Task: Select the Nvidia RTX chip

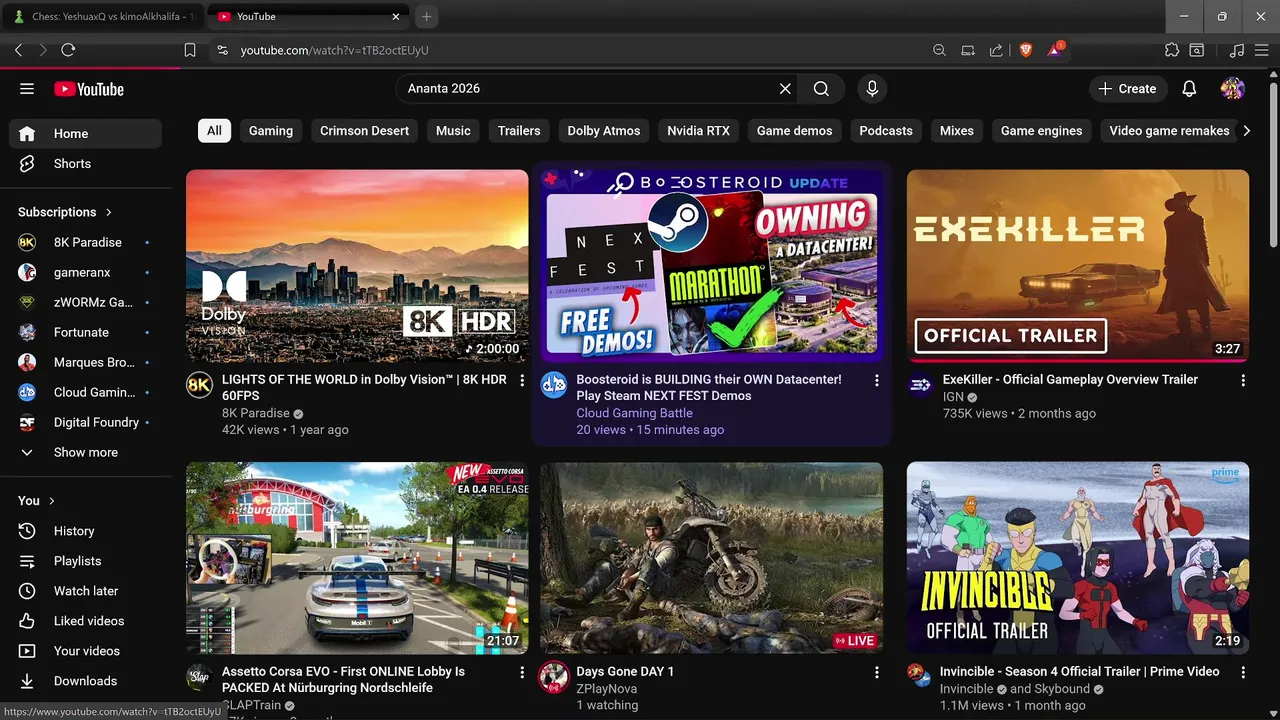Action: click(699, 131)
